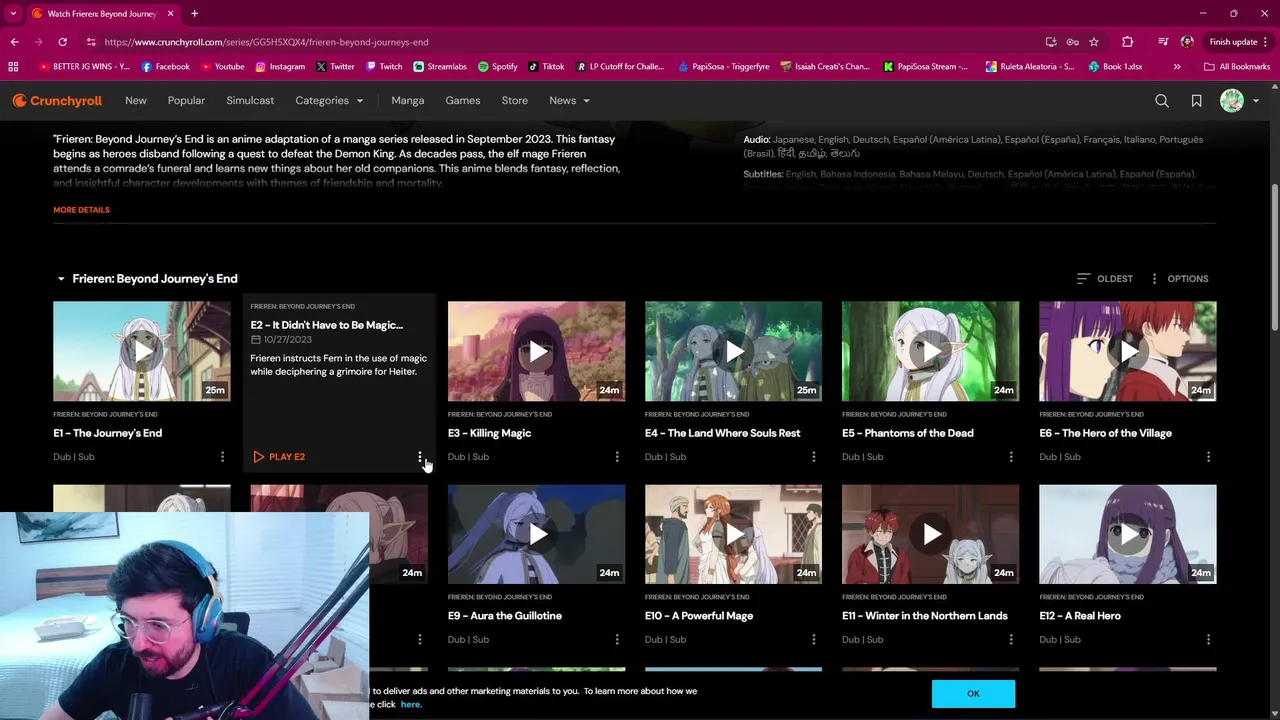Open more options for E12 A Real Hero
Image resolution: width=1280 pixels, height=720 pixels.
click(1208, 640)
